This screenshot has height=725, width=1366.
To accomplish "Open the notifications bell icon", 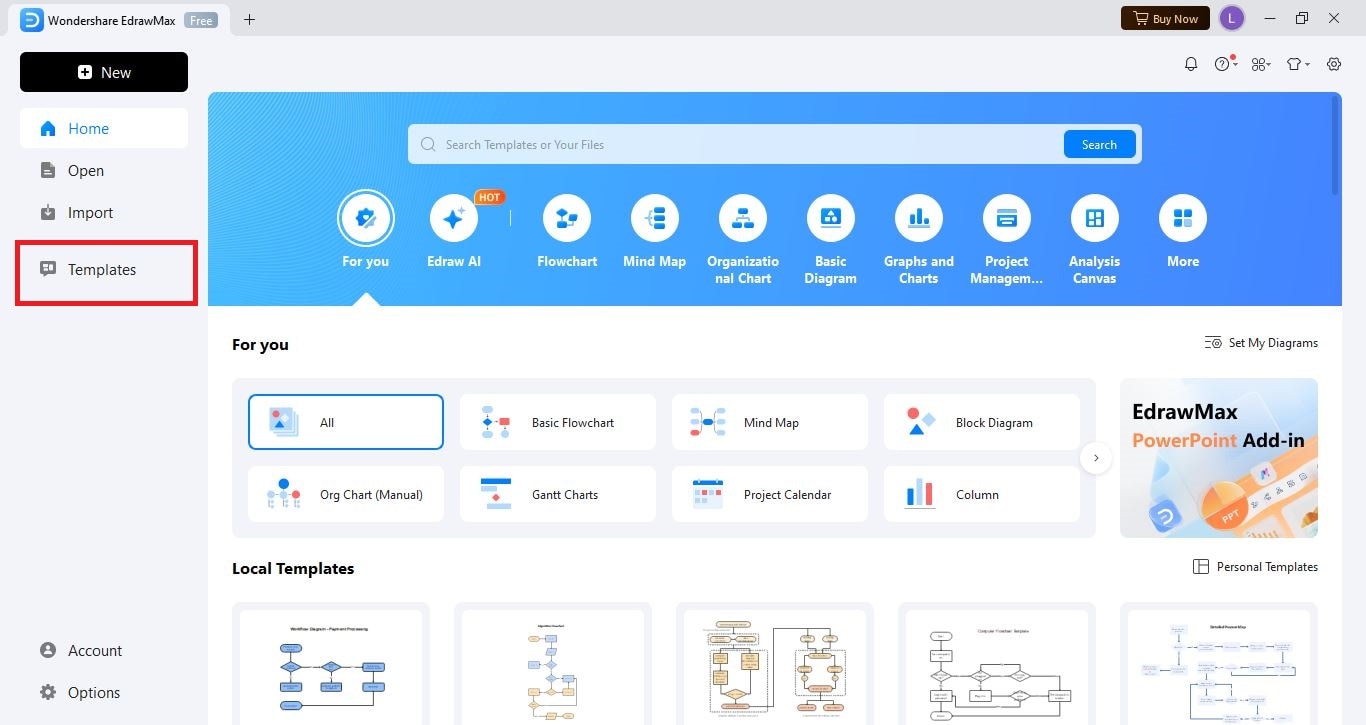I will pyautogui.click(x=1191, y=64).
